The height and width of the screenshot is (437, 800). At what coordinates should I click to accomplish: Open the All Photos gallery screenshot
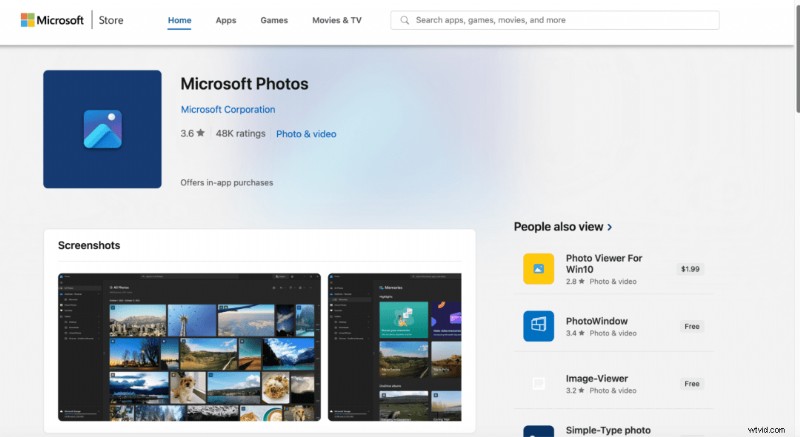189,347
